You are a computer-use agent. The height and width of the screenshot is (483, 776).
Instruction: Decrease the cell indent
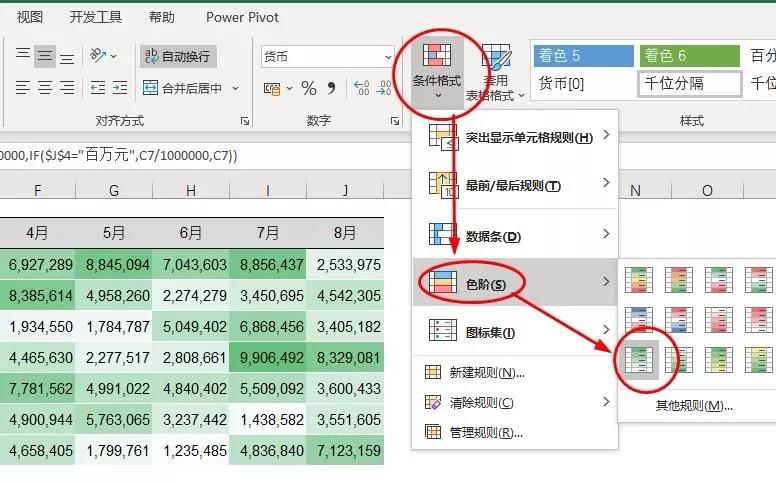point(97,88)
